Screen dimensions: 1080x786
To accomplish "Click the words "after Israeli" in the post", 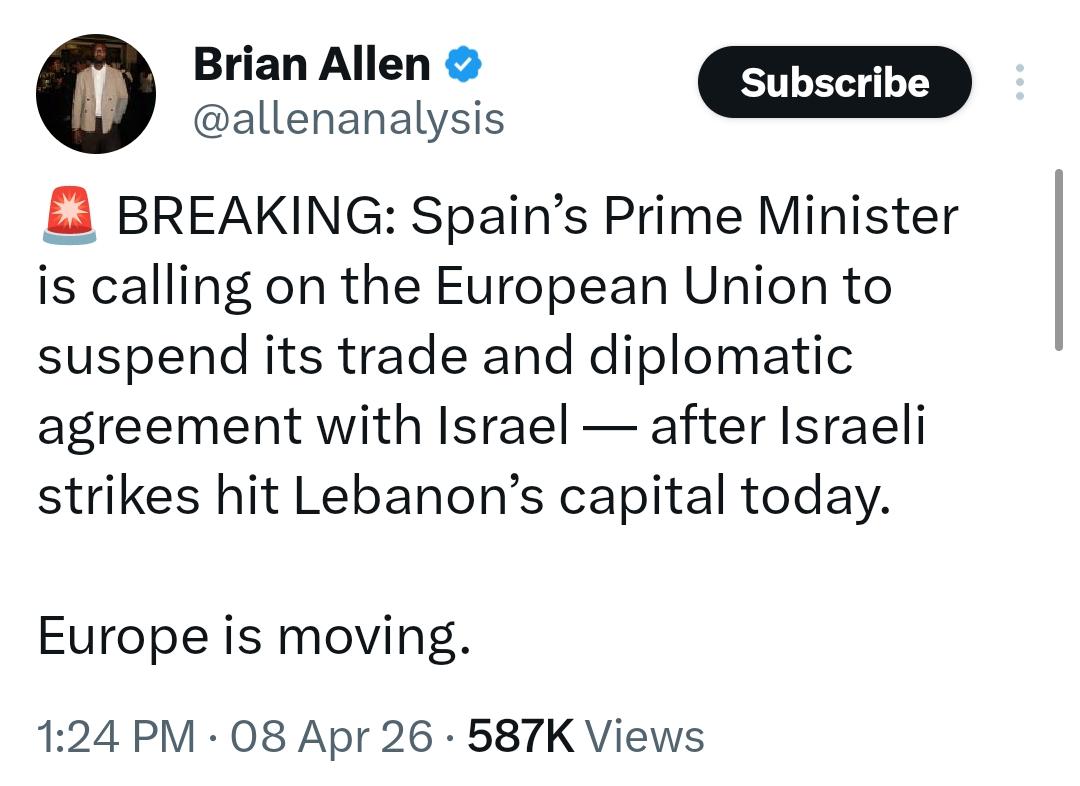I will (788, 428).
